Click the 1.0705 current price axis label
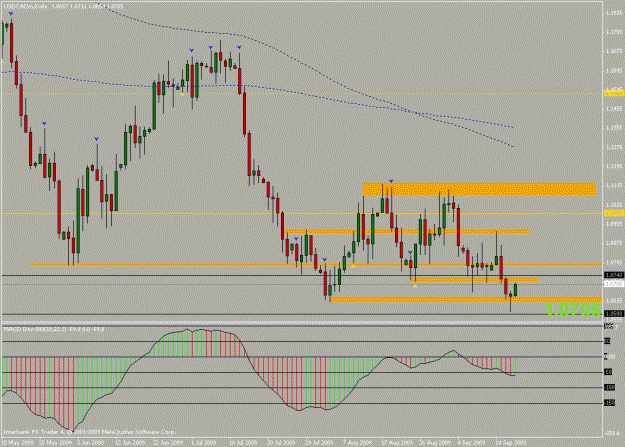 point(614,284)
